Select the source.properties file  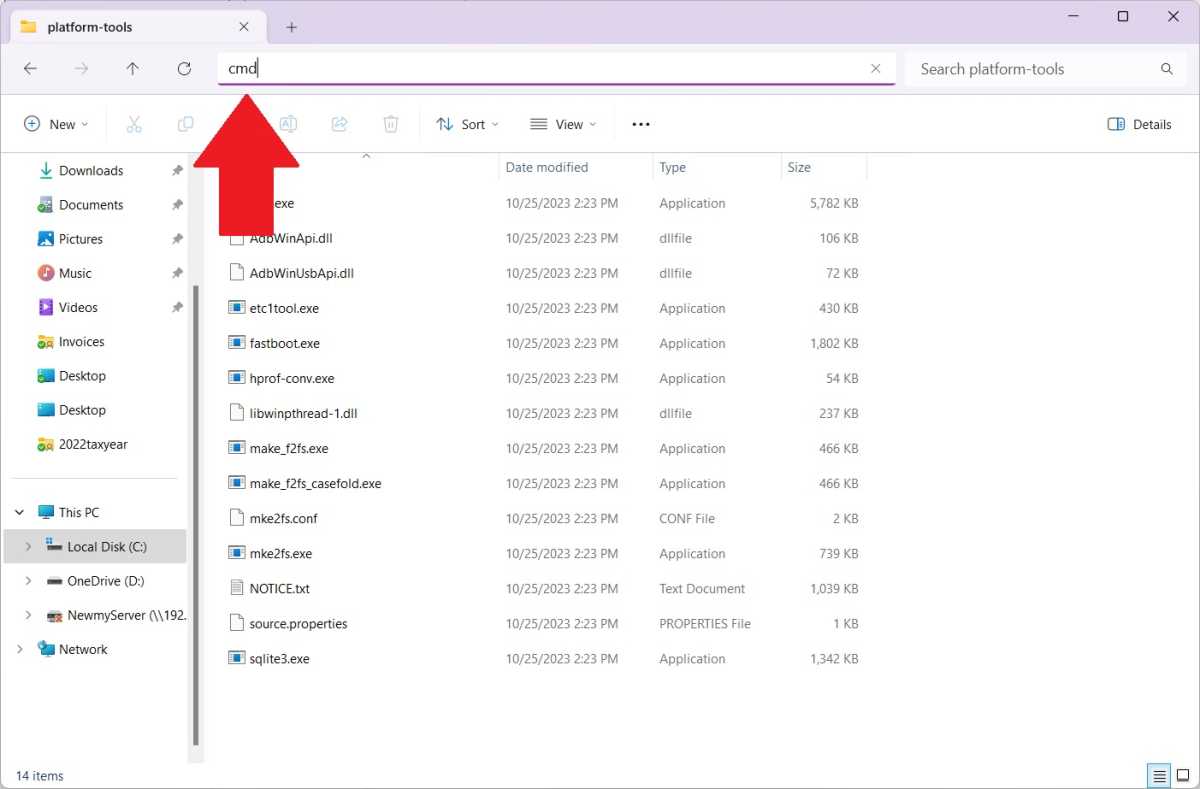(x=298, y=623)
